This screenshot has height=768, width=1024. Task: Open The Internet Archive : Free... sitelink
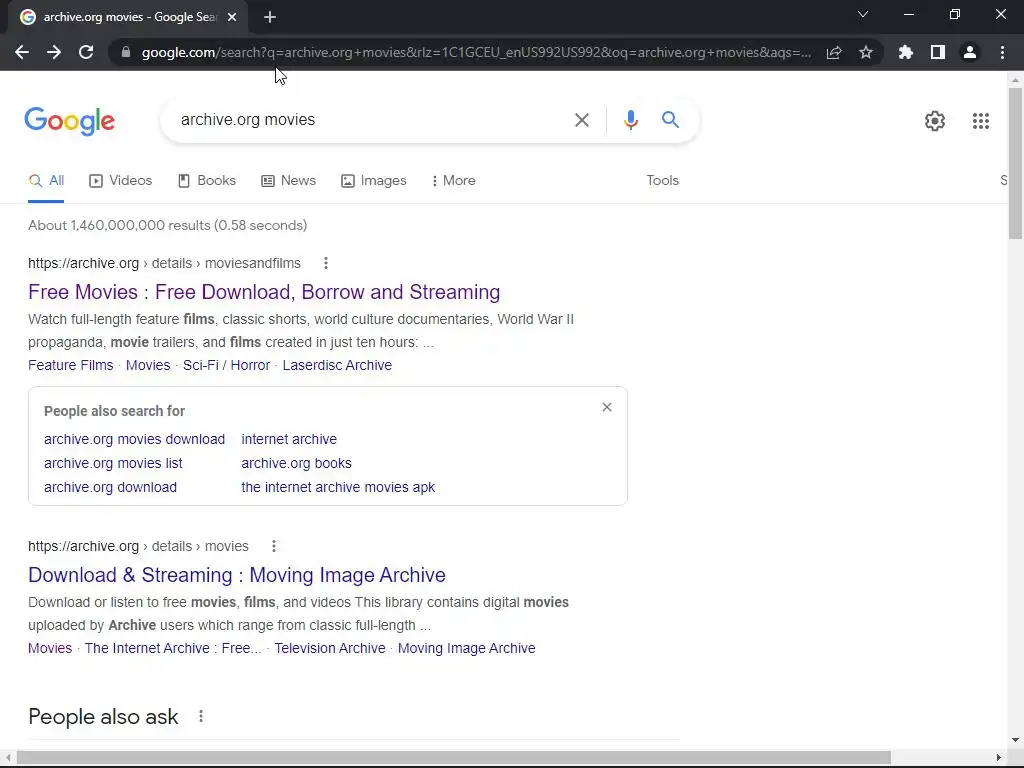point(173,648)
